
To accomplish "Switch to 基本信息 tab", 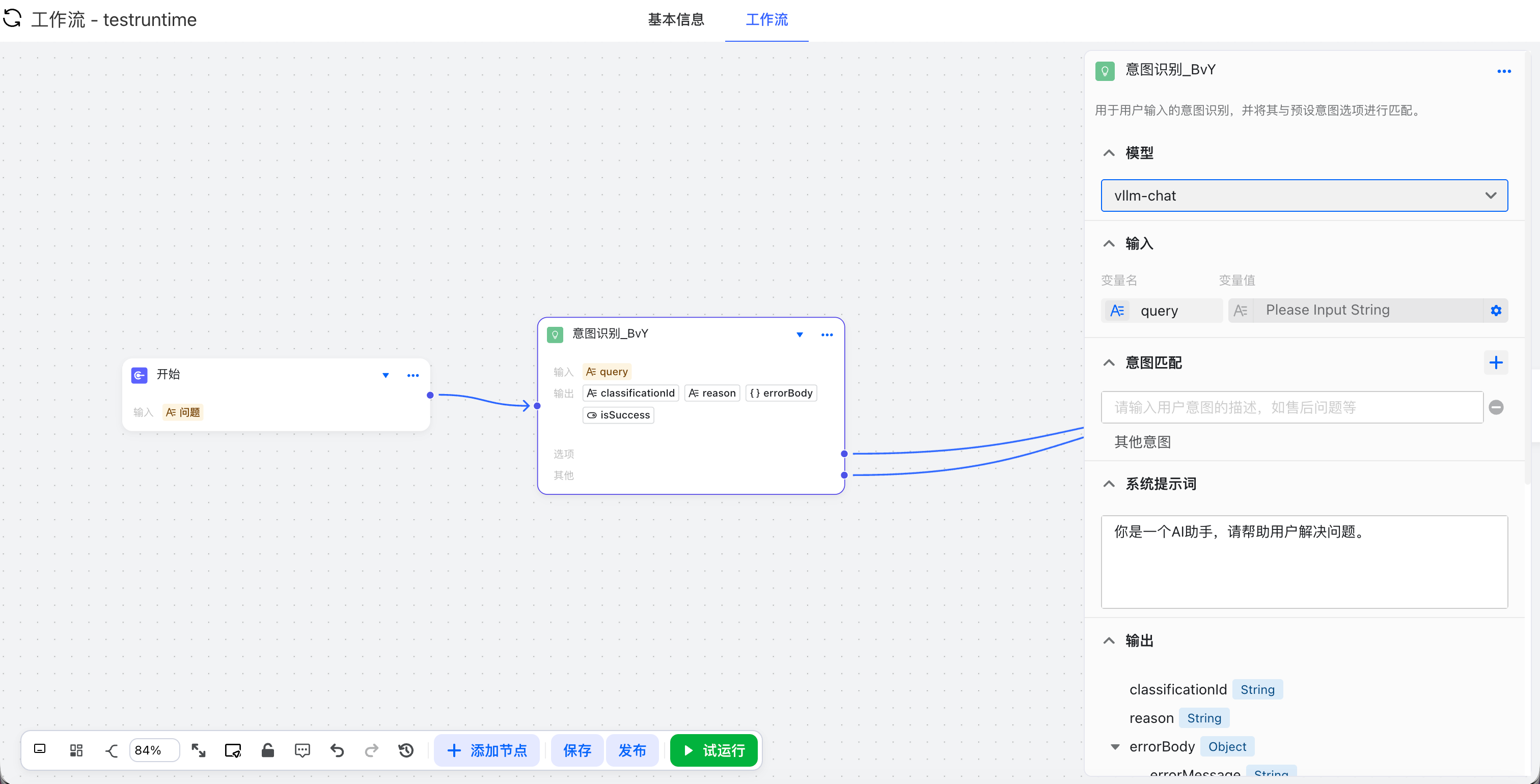I will tap(676, 20).
